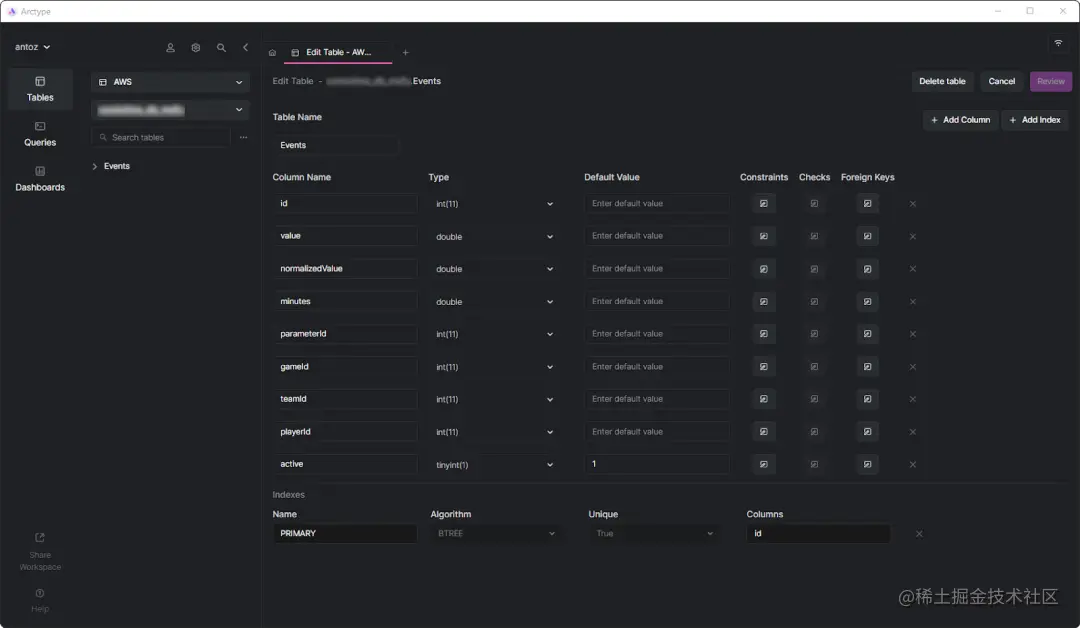Open checks for the normalizedValue column

(814, 269)
